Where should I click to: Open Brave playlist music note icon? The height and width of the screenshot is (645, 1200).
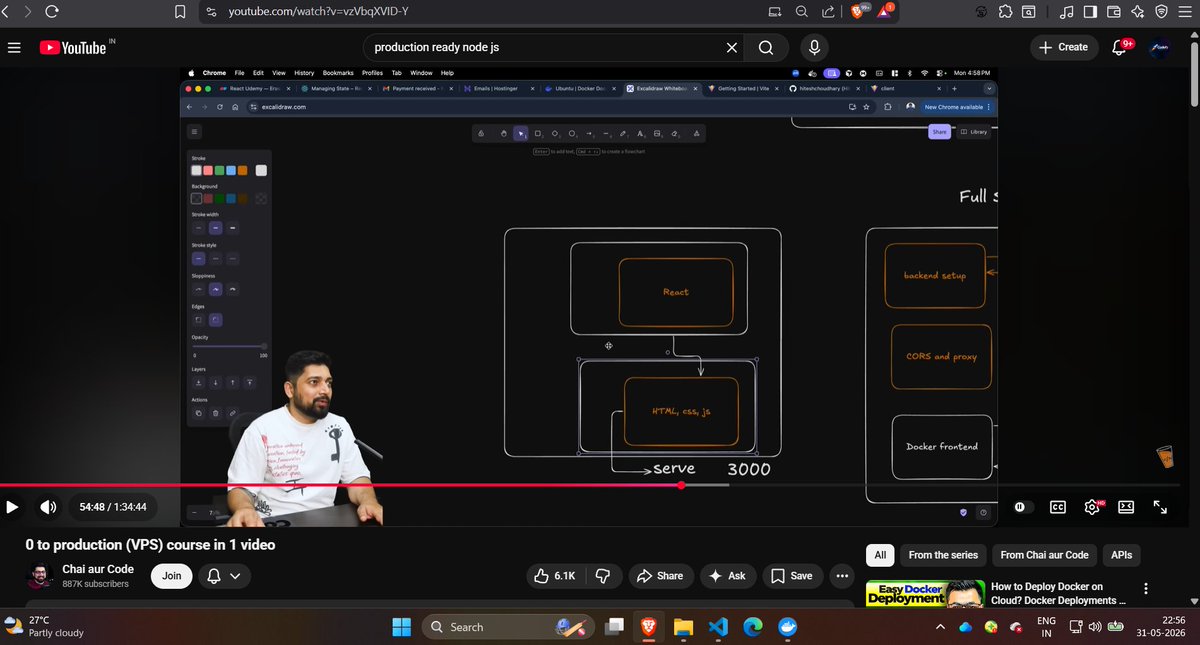point(1066,11)
